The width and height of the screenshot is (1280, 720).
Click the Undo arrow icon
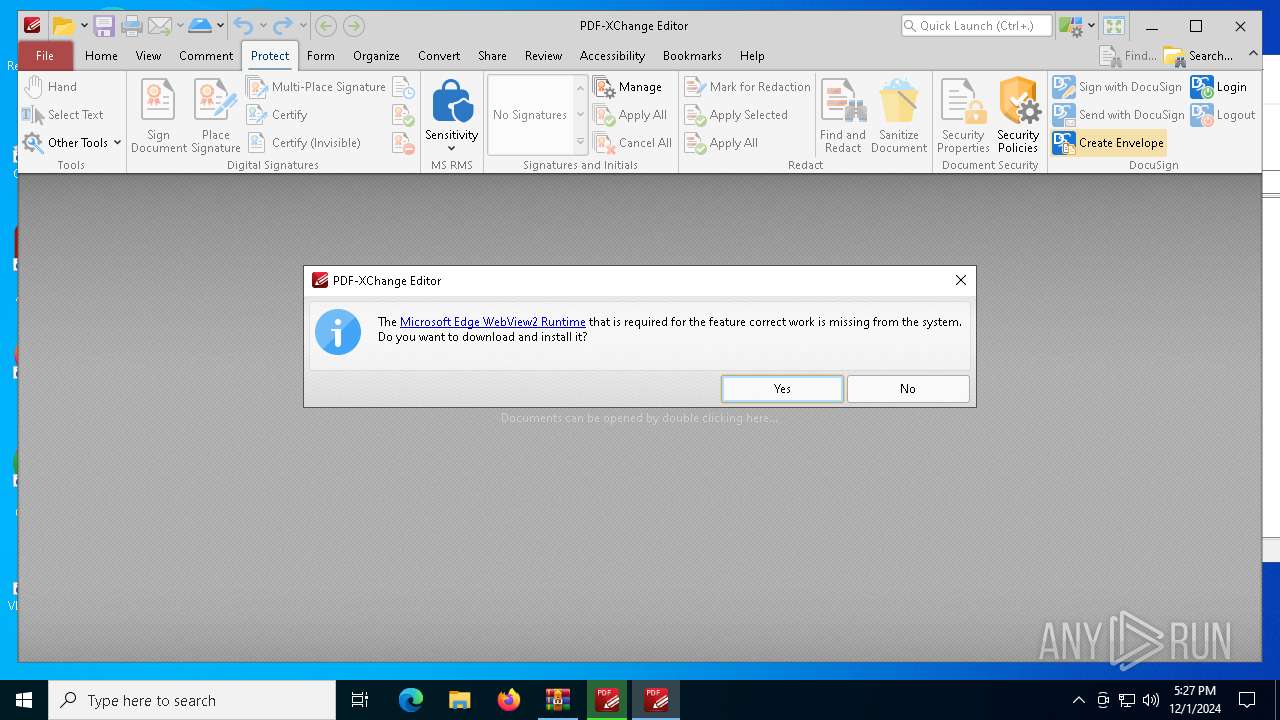[243, 26]
